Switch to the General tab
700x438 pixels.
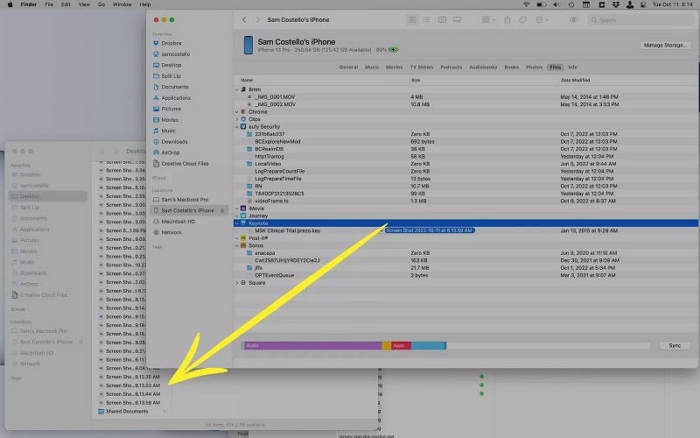348,66
